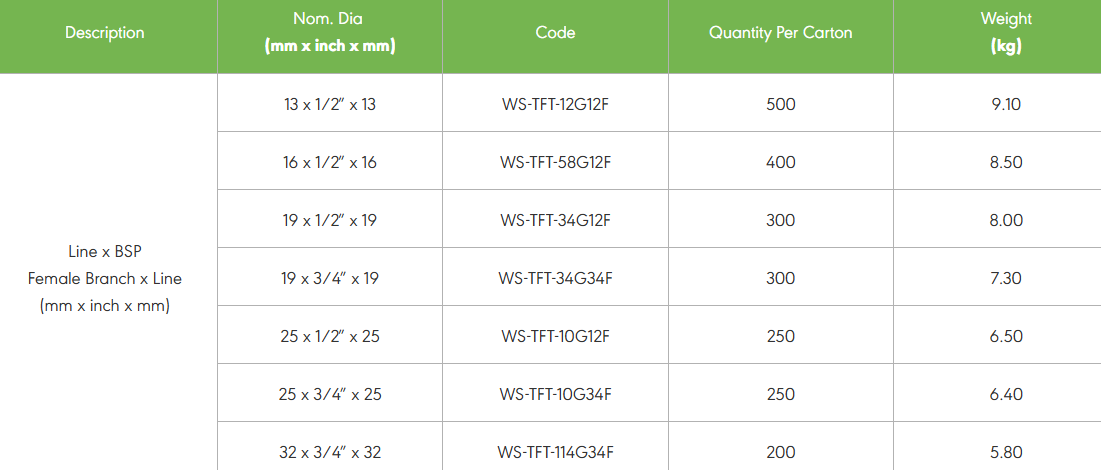Click the Weight (kg) column header

click(x=1006, y=33)
